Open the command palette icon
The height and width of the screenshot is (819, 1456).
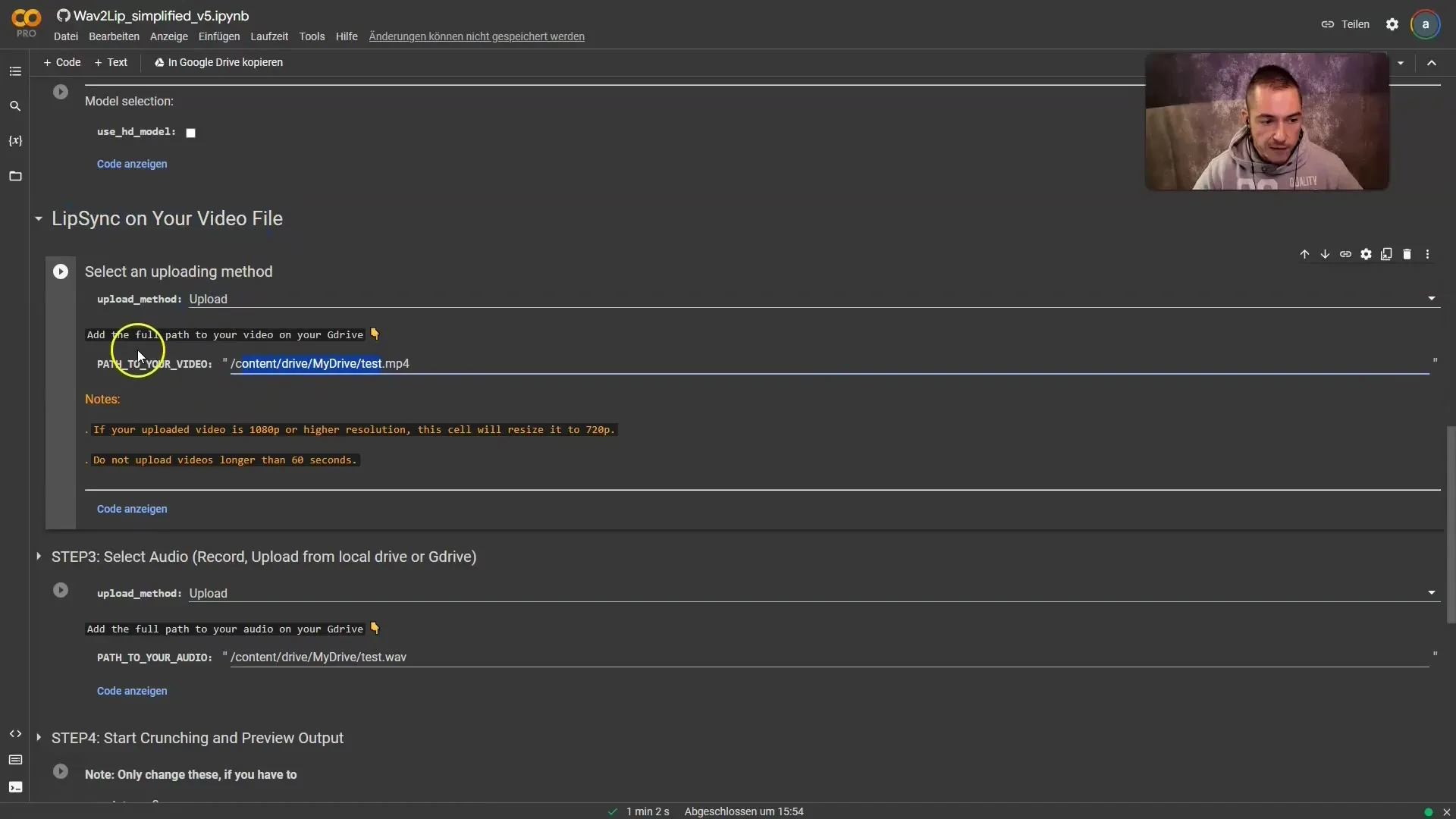15,760
